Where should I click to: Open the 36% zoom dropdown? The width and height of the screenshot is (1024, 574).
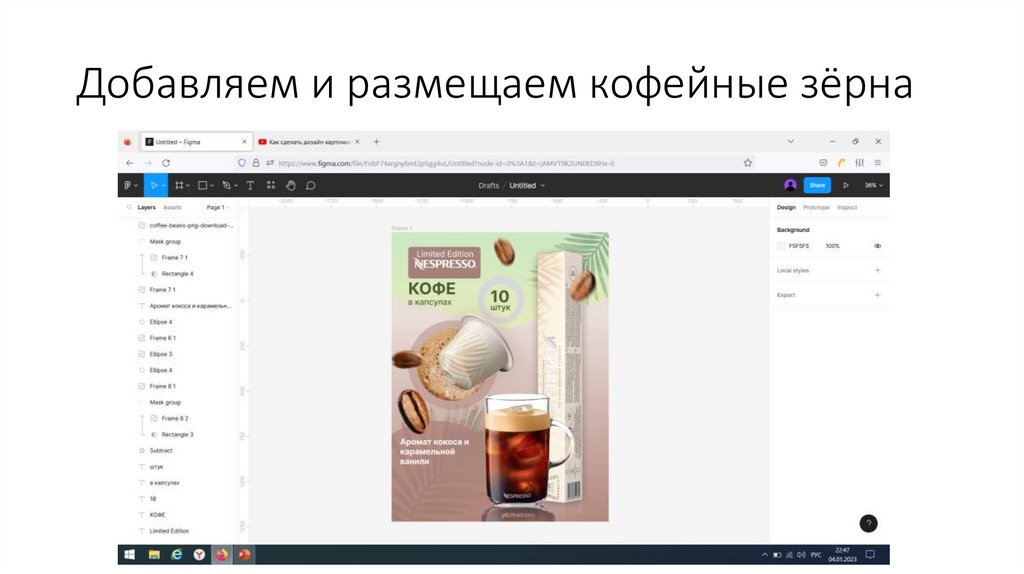click(x=873, y=185)
